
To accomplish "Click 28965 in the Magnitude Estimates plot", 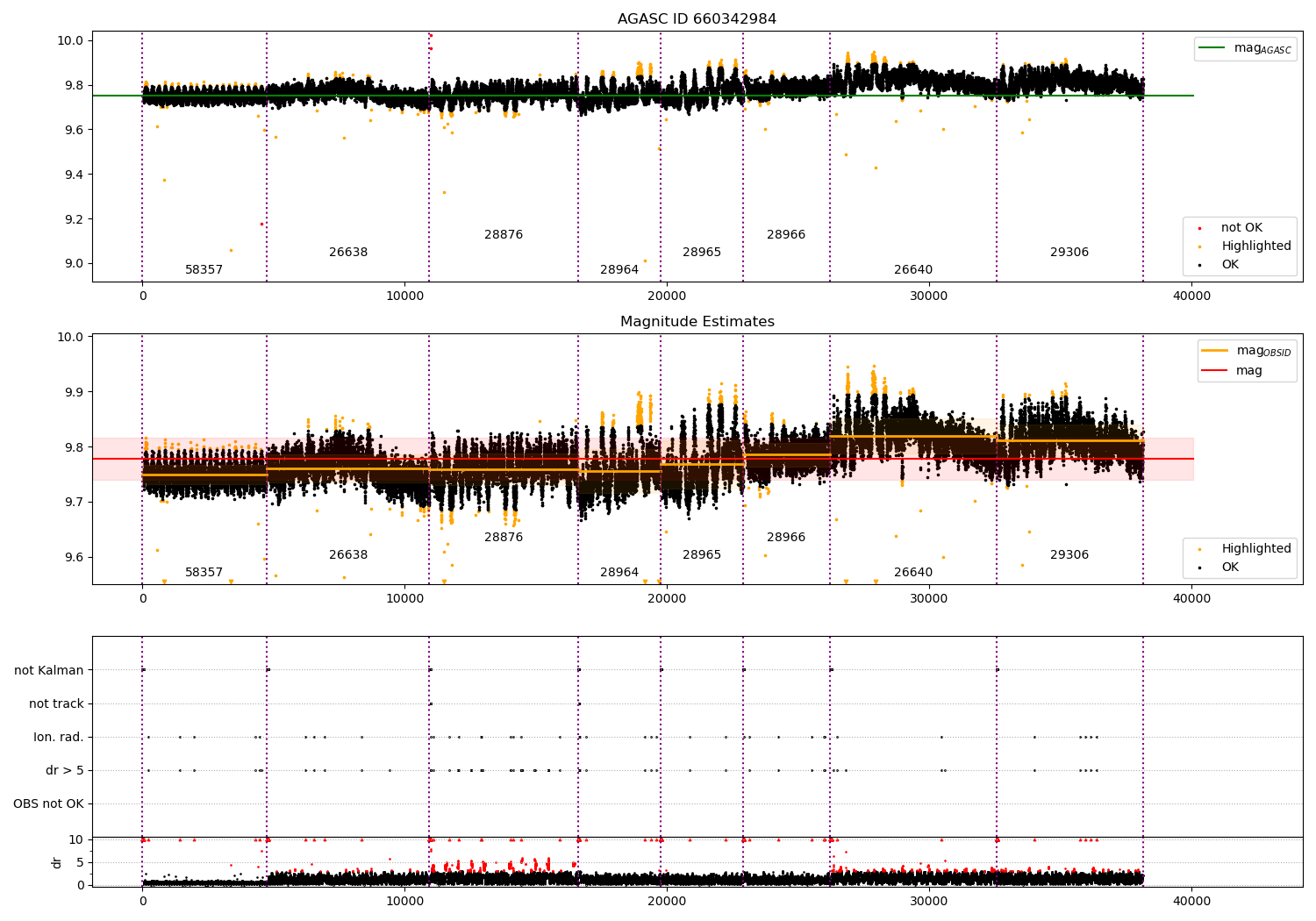I will click(702, 555).
